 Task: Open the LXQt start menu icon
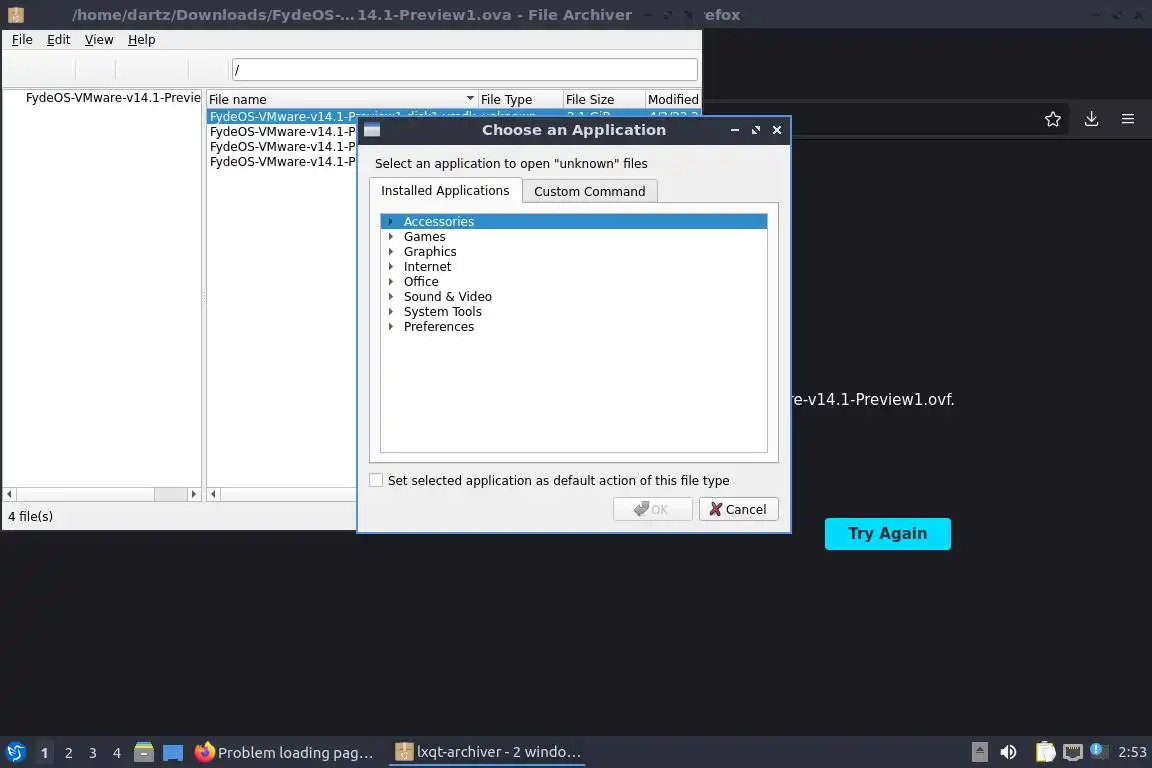click(x=15, y=752)
